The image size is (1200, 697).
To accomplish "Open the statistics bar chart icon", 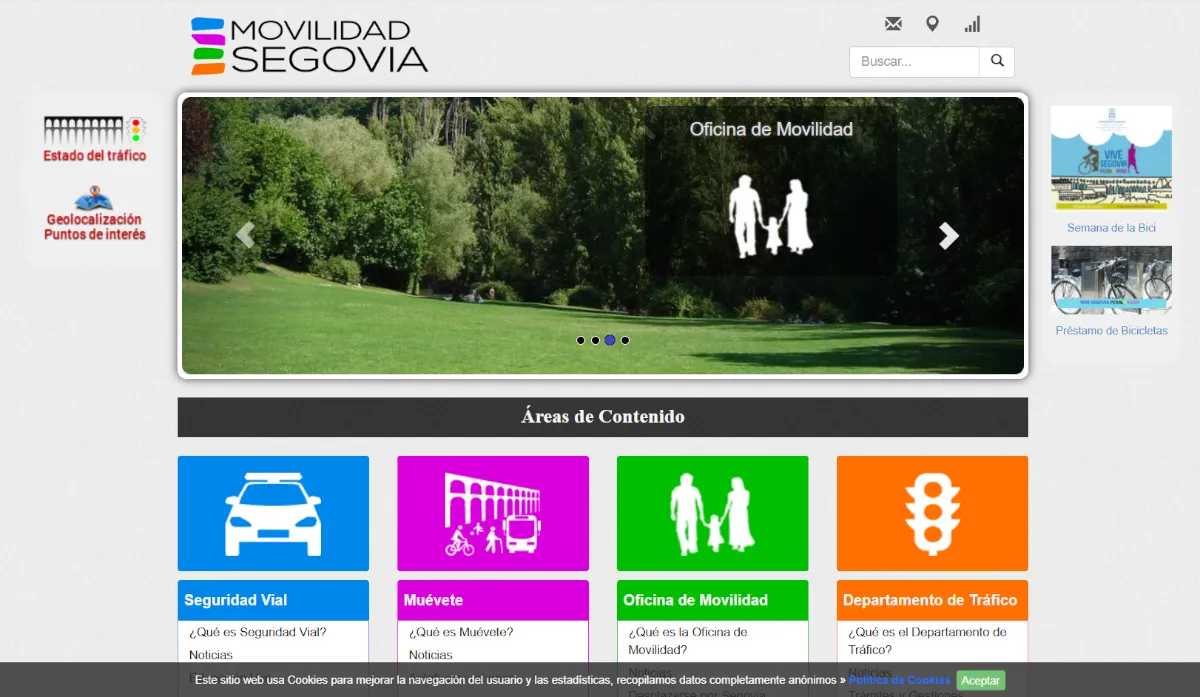I will [971, 23].
